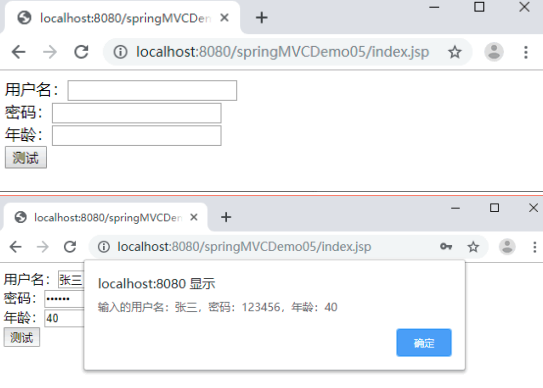Focus empty 密码 field in top window
This screenshot has height=388, width=543.
[136, 113]
